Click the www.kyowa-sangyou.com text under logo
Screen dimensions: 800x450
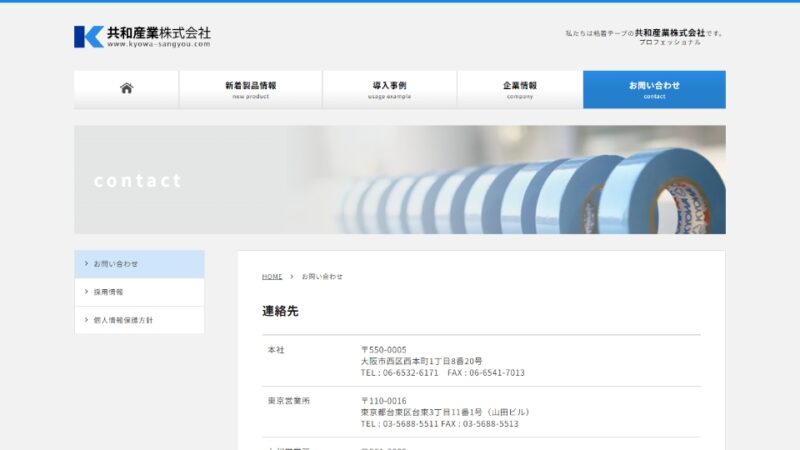click(x=159, y=44)
